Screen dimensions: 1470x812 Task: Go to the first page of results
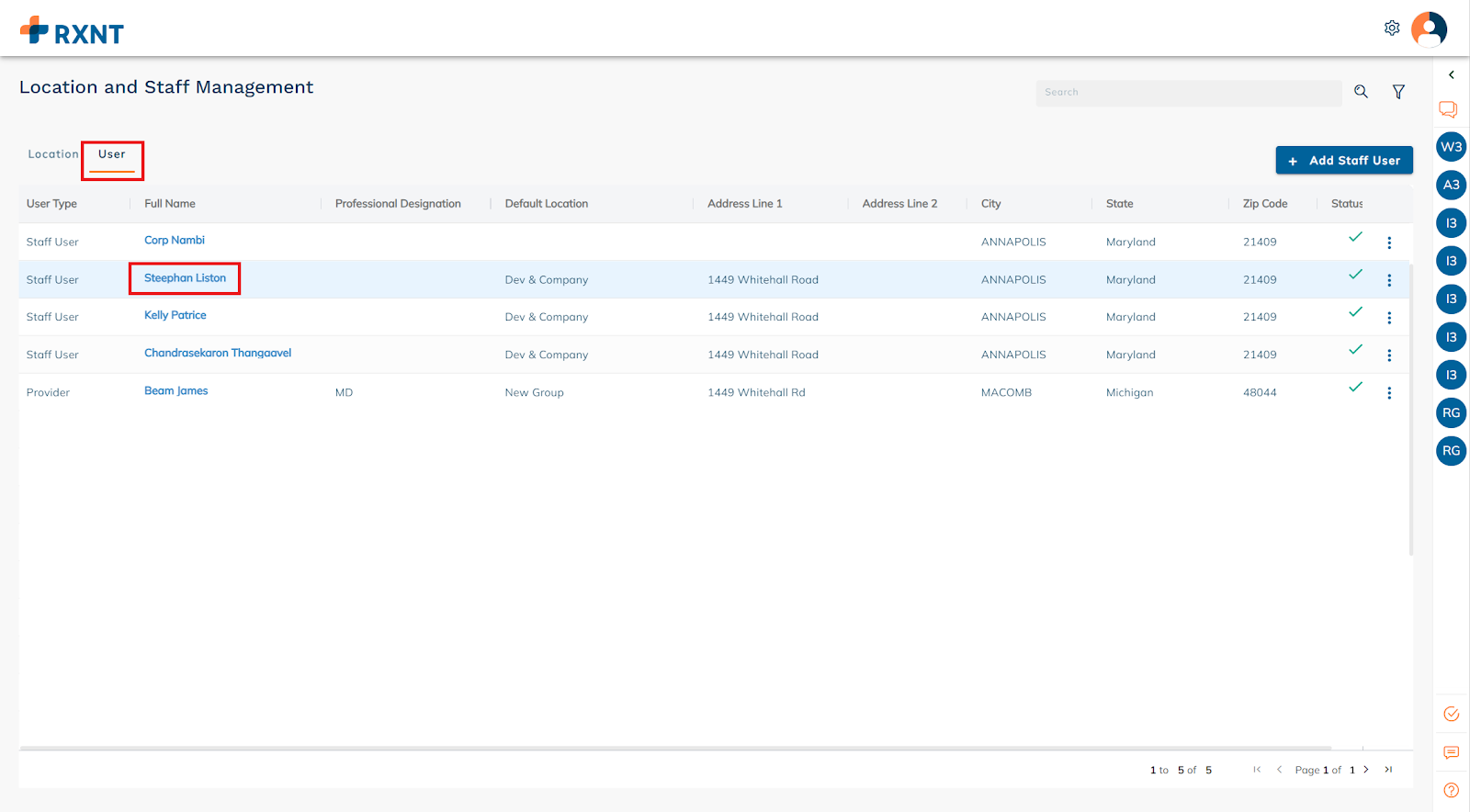(1257, 770)
